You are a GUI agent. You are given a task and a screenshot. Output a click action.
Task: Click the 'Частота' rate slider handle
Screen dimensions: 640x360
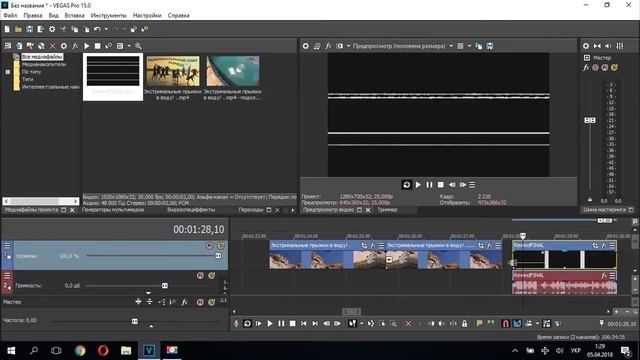click(135, 321)
